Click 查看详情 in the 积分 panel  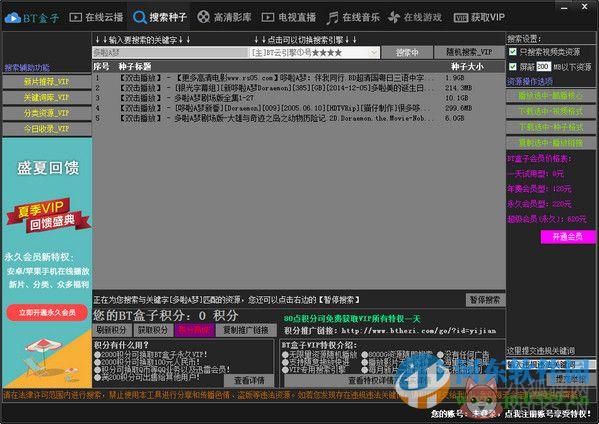pyautogui.click(x=249, y=380)
